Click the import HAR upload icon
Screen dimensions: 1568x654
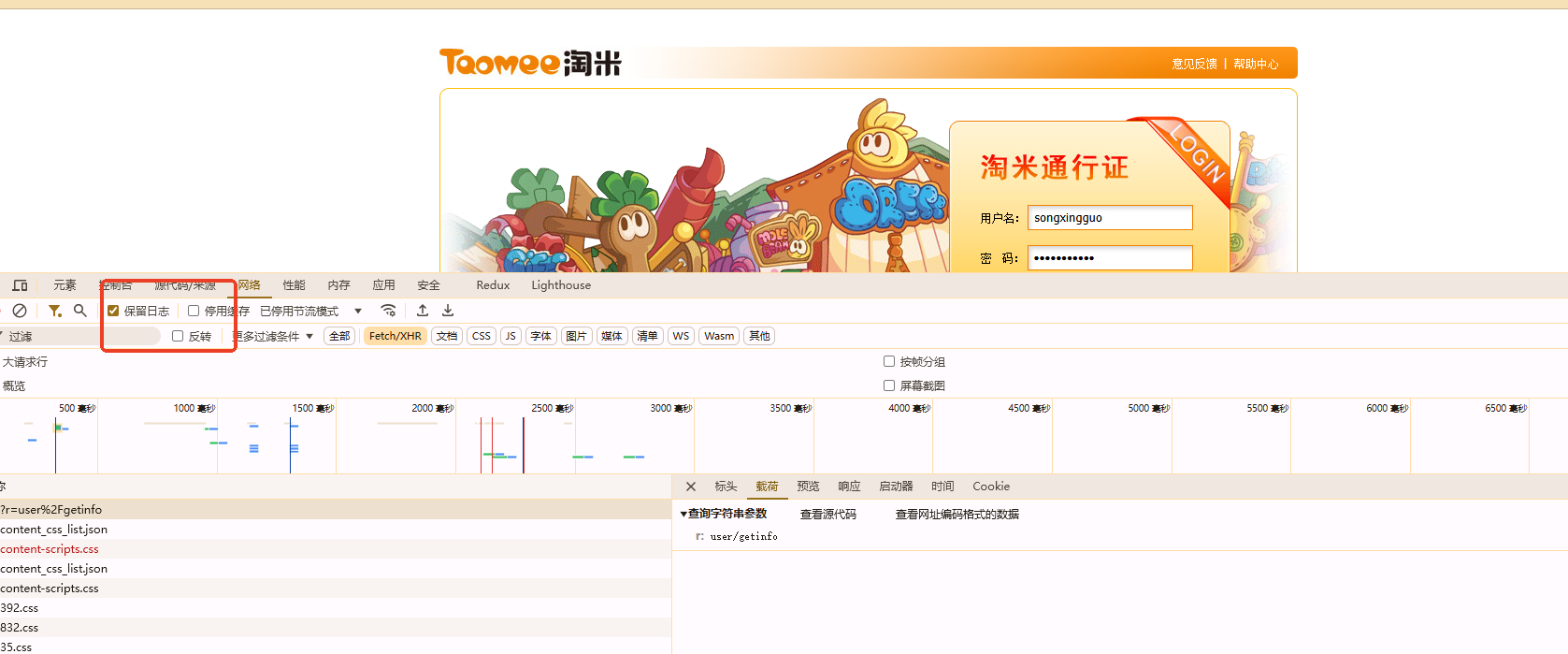[423, 311]
